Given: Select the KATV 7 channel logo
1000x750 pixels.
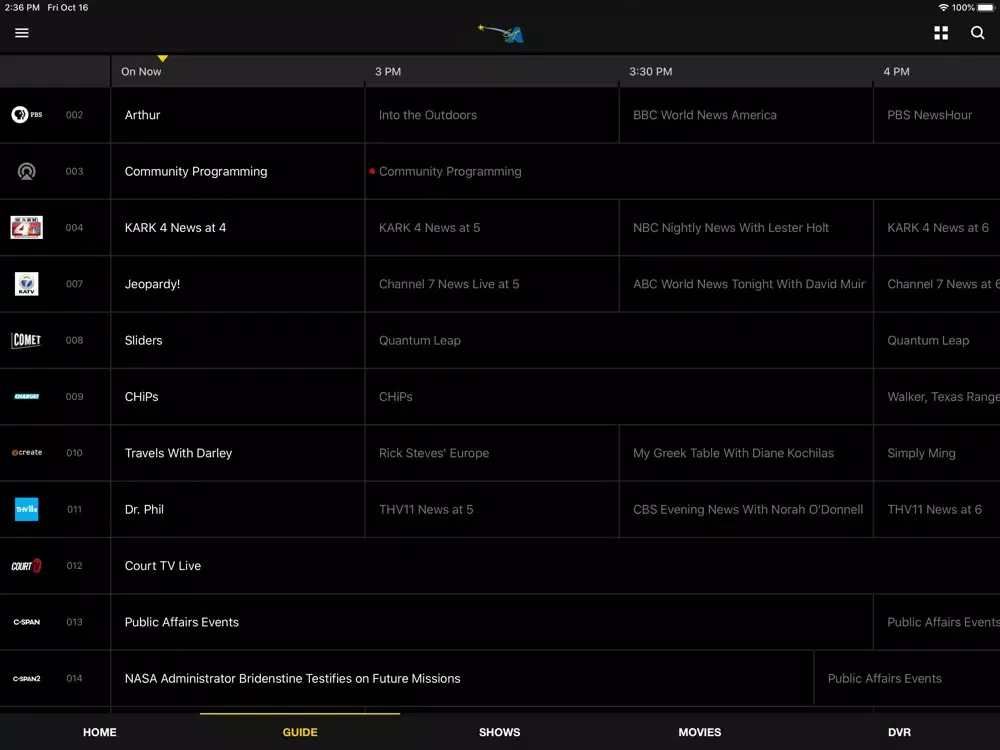Looking at the screenshot, I should (27, 284).
